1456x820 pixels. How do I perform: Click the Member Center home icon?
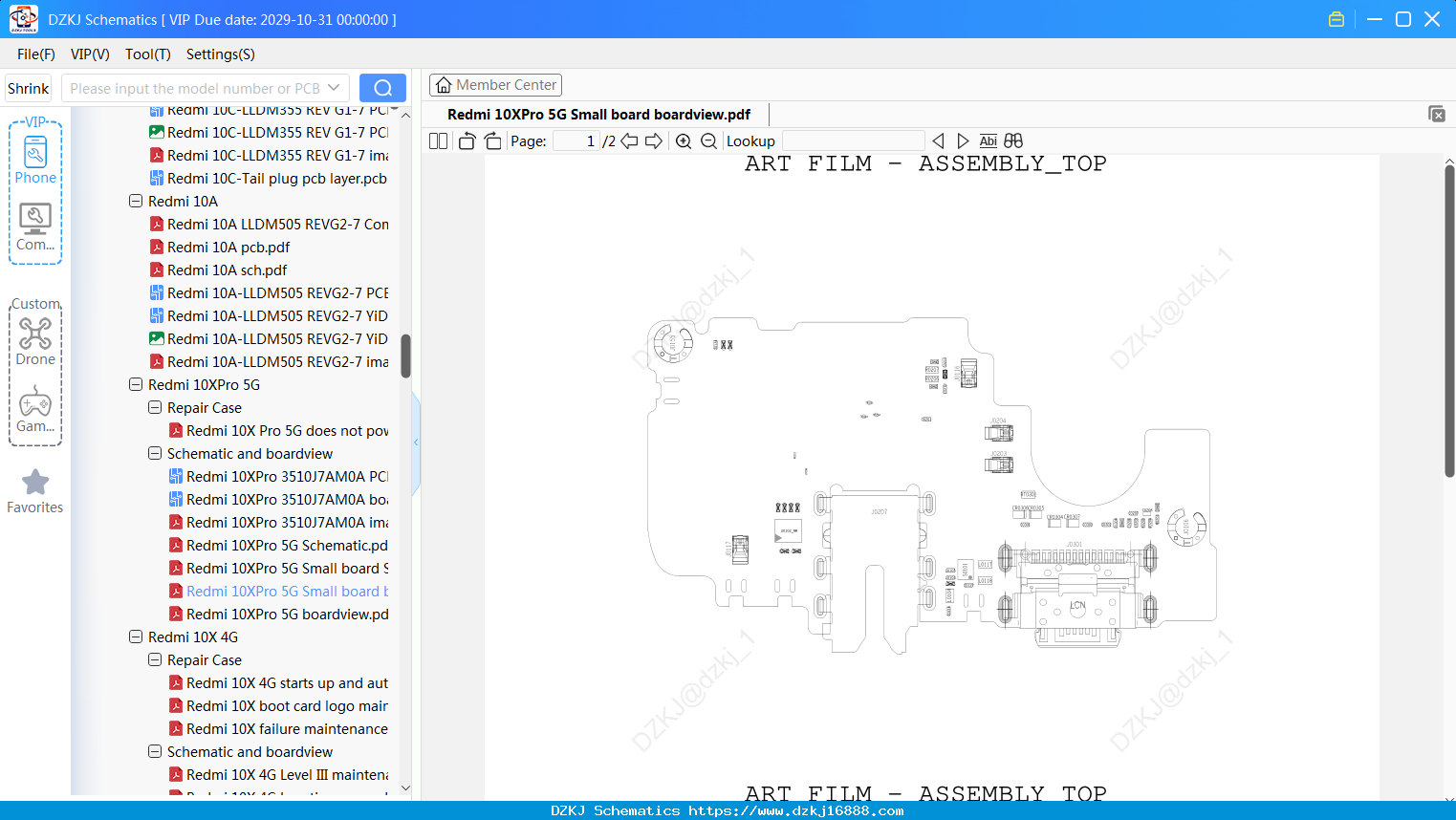pyautogui.click(x=444, y=85)
